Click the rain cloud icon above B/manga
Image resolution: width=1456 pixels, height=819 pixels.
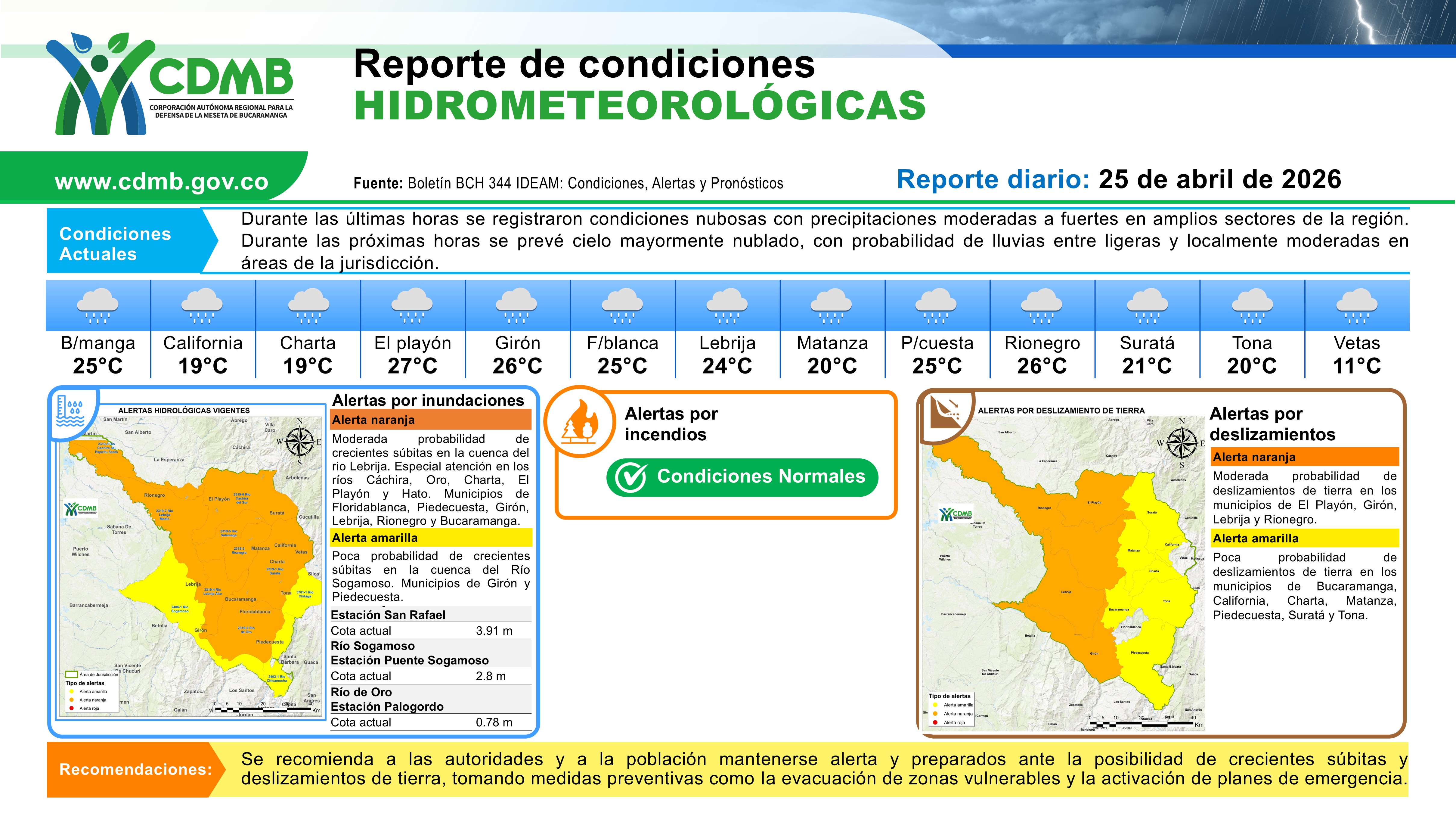tap(98, 306)
